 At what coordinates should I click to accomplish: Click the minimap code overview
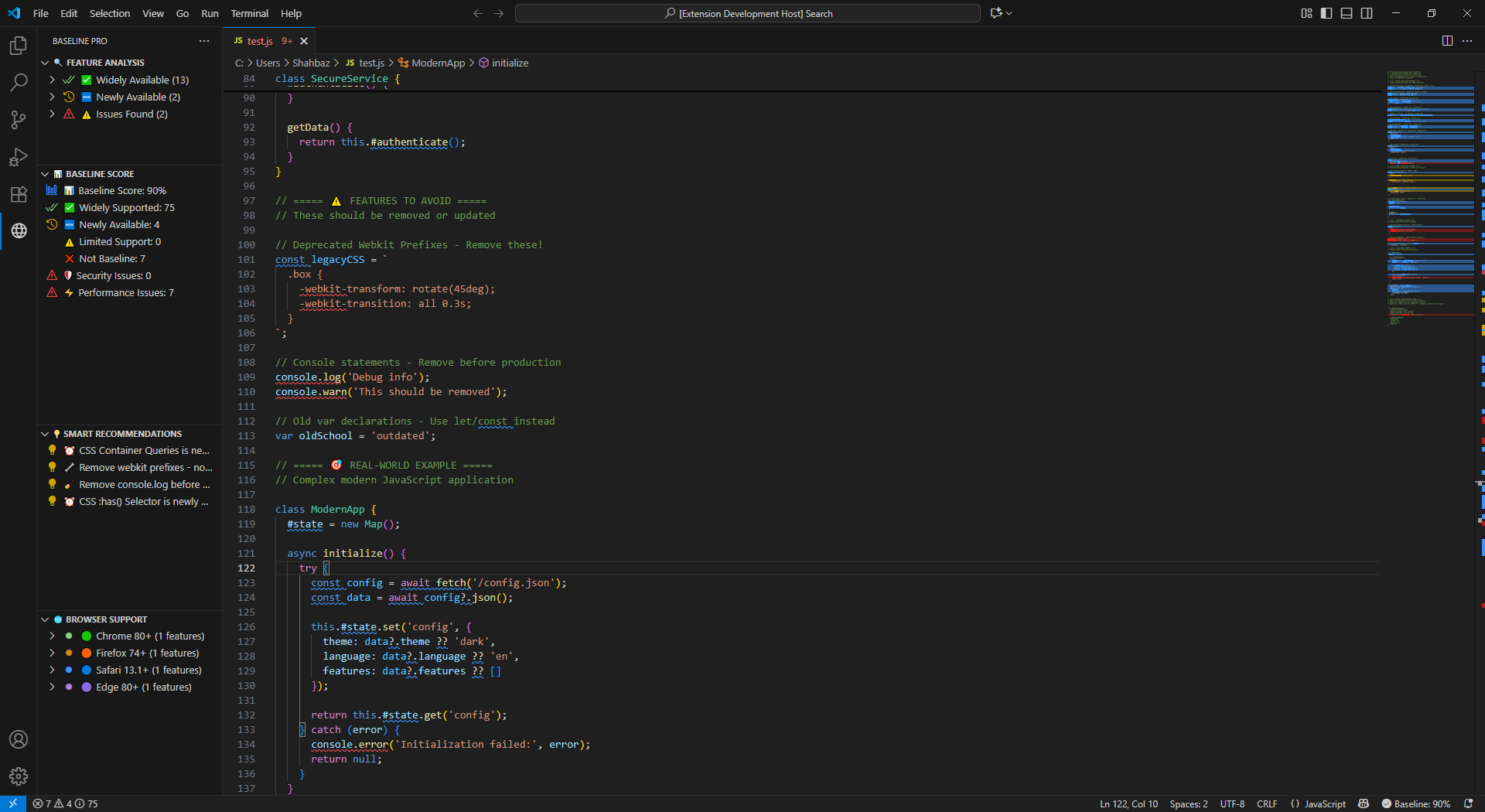[x=1430, y=193]
